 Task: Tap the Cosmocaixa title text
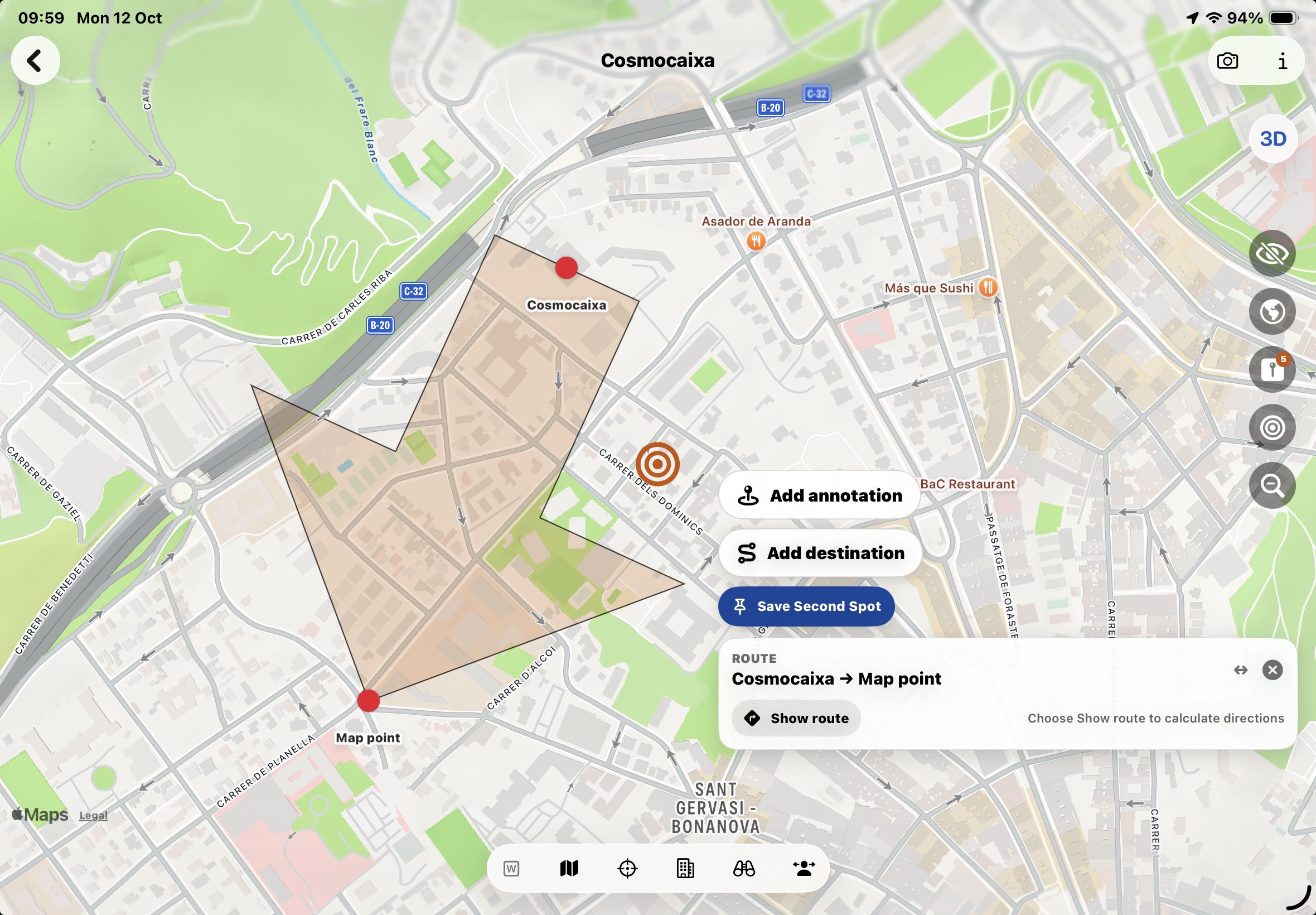click(657, 61)
